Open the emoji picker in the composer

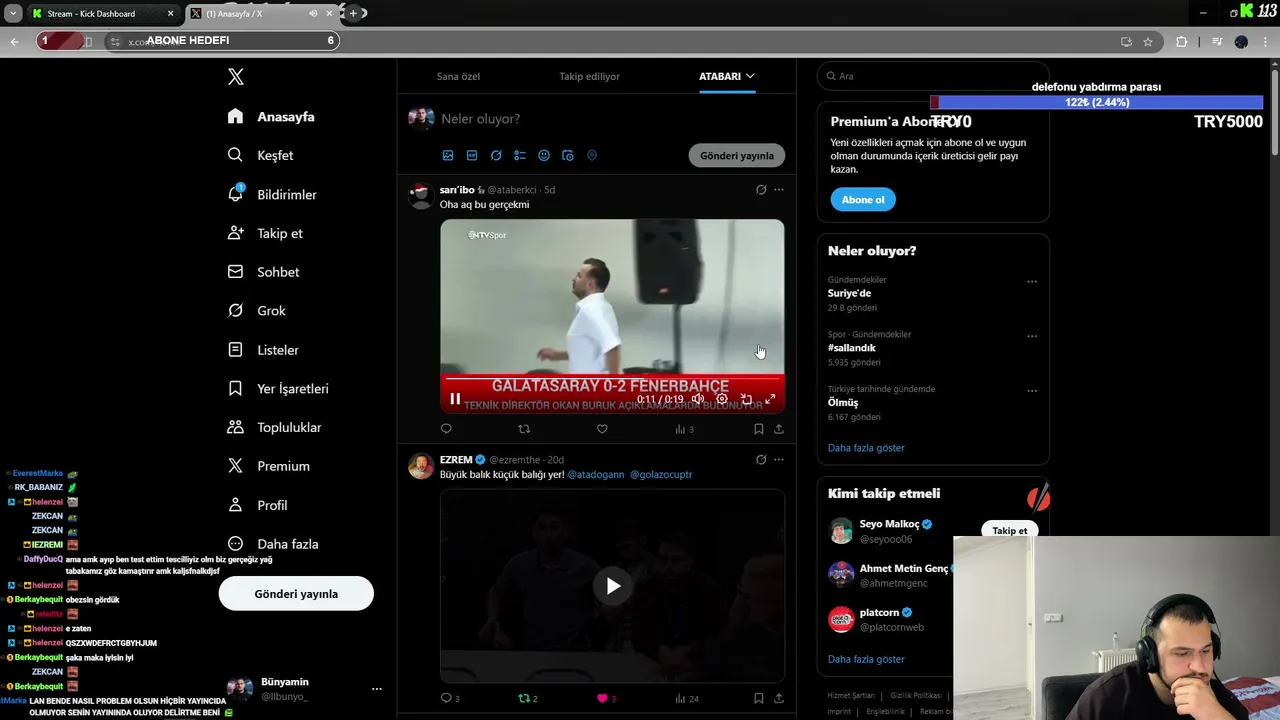(x=544, y=156)
